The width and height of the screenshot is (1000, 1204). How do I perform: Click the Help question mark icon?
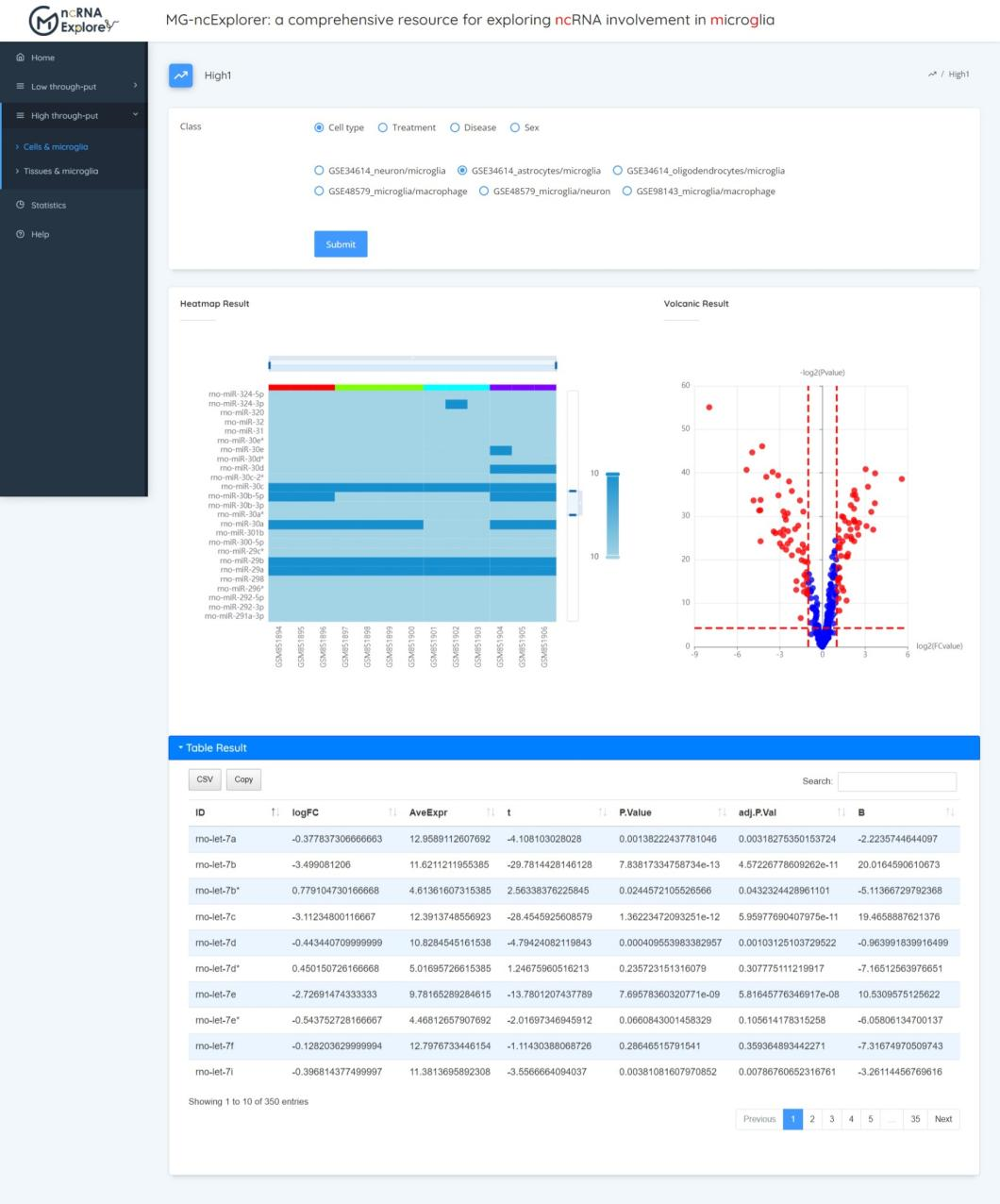[x=20, y=234]
